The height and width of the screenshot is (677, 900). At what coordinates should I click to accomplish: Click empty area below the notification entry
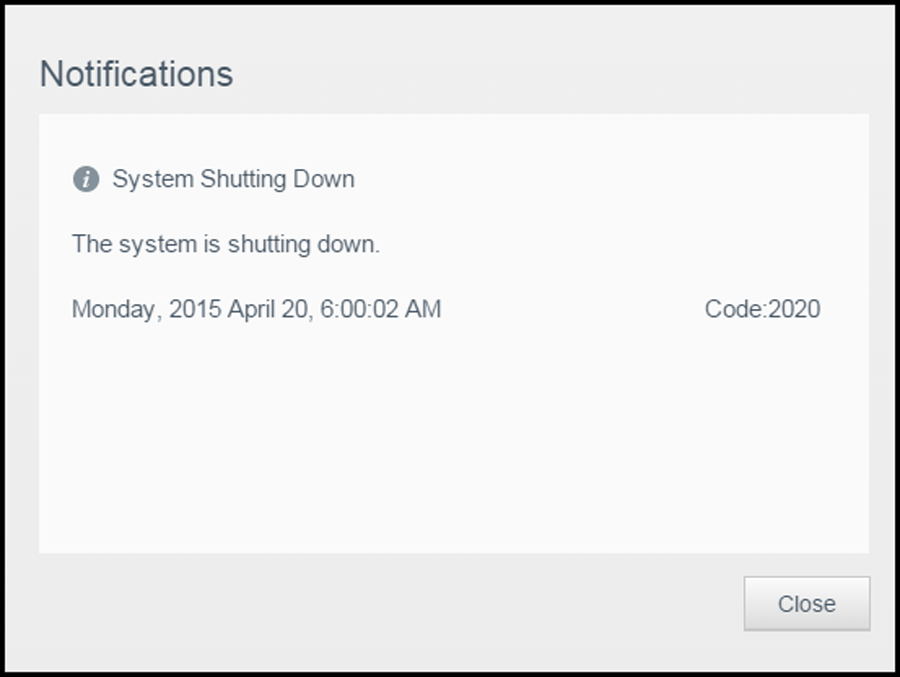click(453, 442)
